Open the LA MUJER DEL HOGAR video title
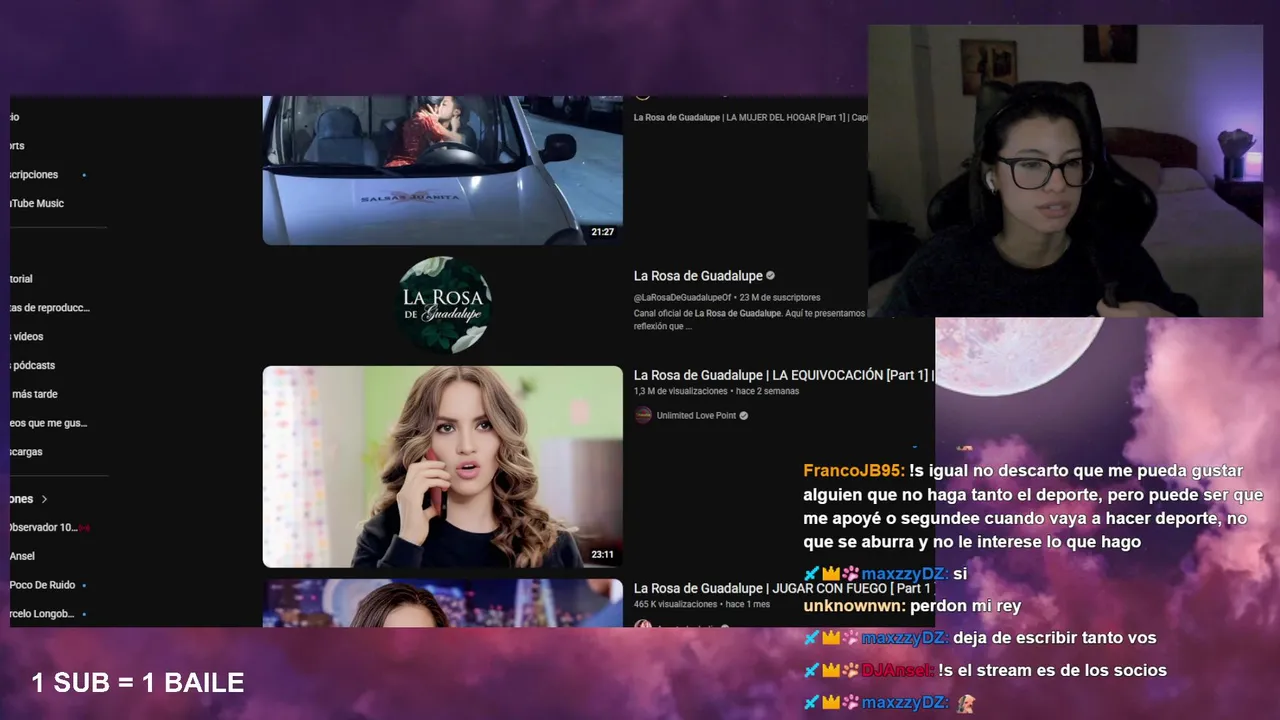This screenshot has height=720, width=1280. pos(751,117)
